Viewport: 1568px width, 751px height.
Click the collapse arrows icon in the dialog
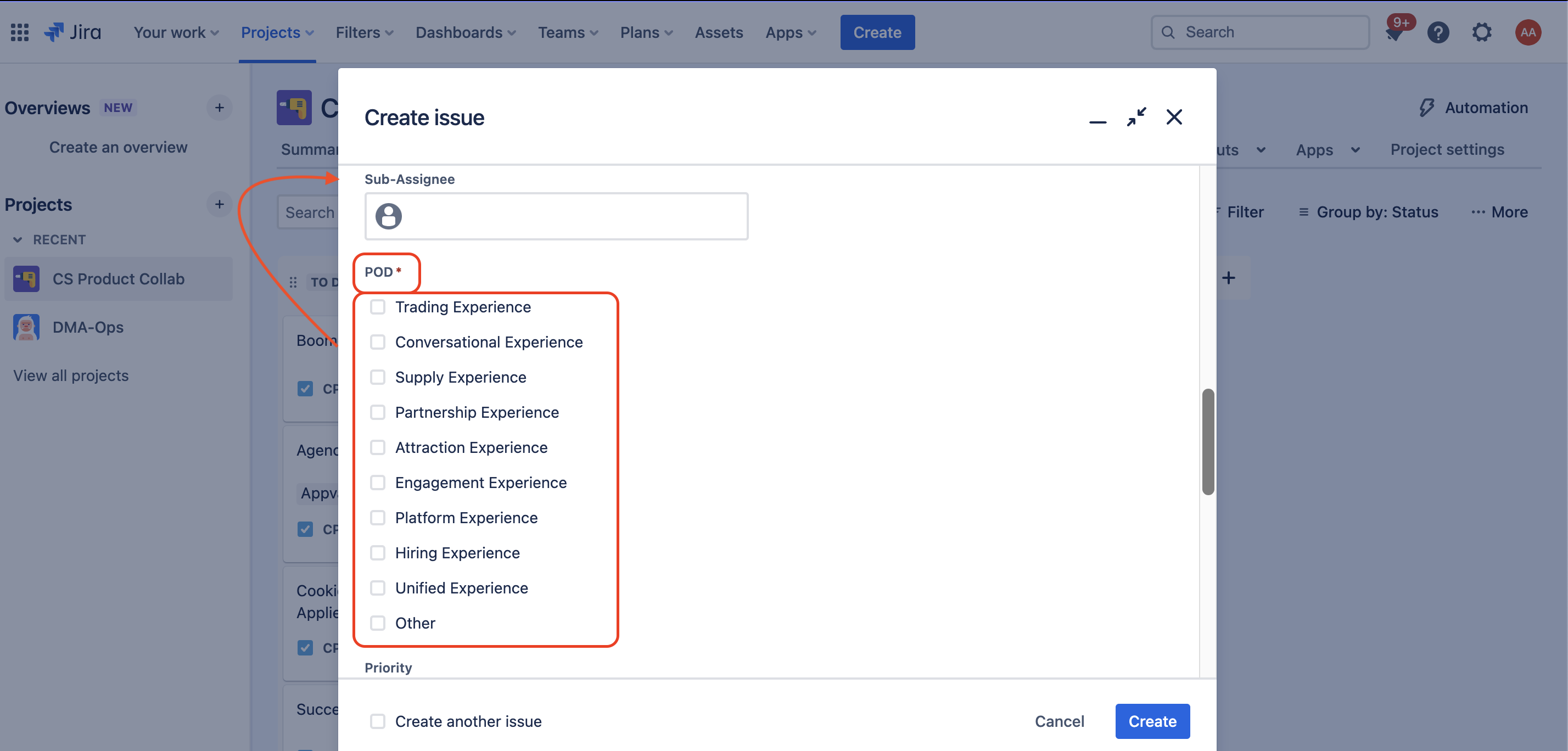click(1136, 117)
